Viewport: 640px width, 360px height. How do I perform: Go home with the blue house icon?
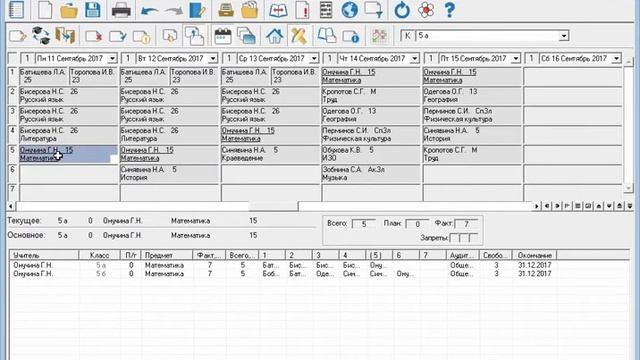coord(275,36)
